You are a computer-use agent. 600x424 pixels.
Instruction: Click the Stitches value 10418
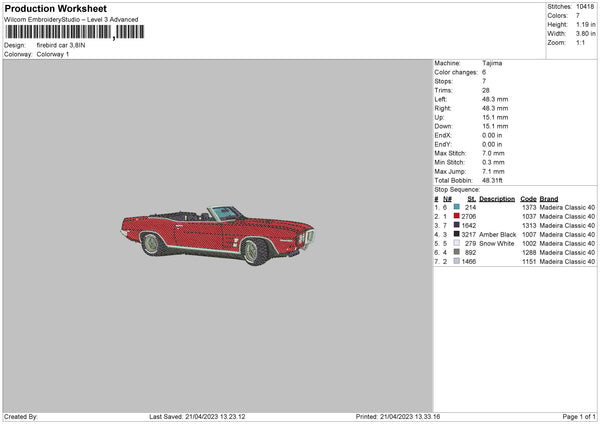tap(585, 7)
